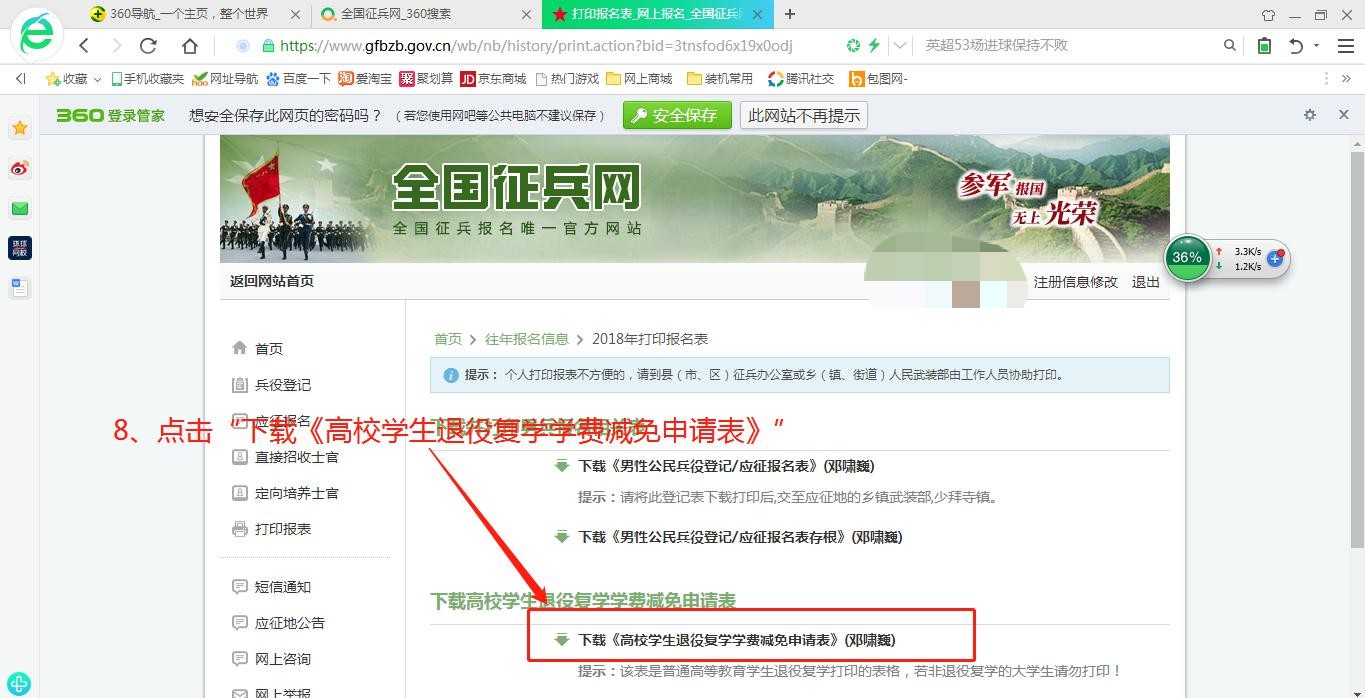Expand the 收藏 bookmarks dropdown arrow

(97, 79)
